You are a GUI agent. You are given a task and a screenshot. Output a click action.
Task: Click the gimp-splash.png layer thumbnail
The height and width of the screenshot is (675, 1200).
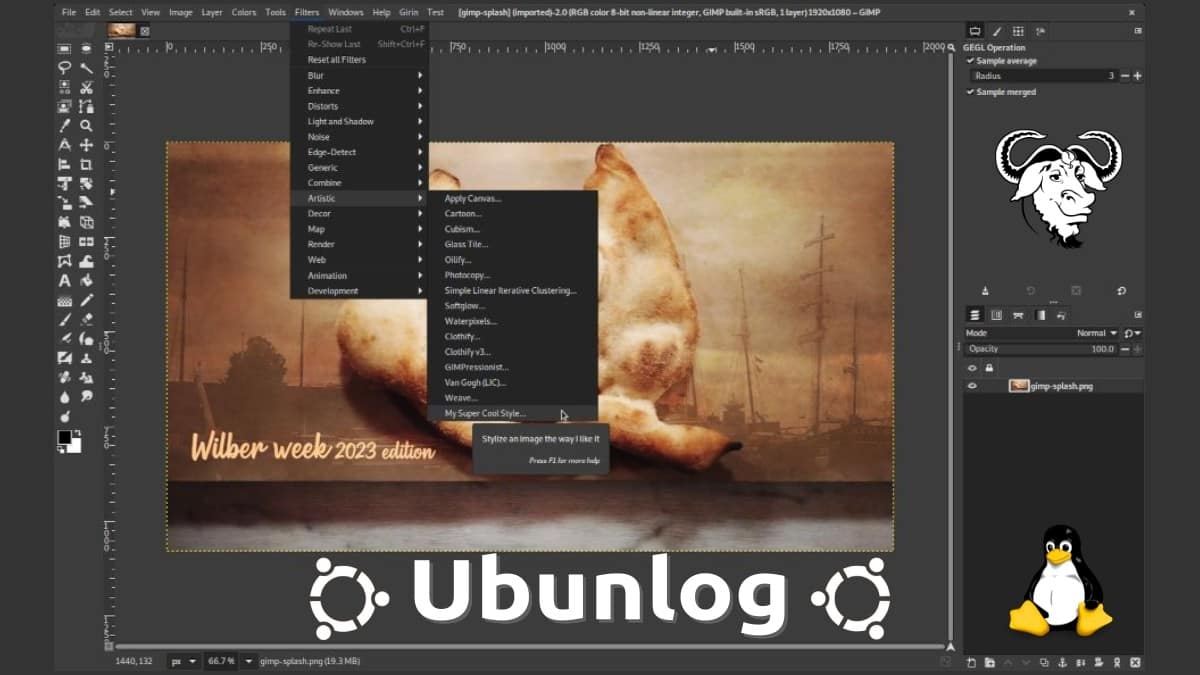[1019, 386]
